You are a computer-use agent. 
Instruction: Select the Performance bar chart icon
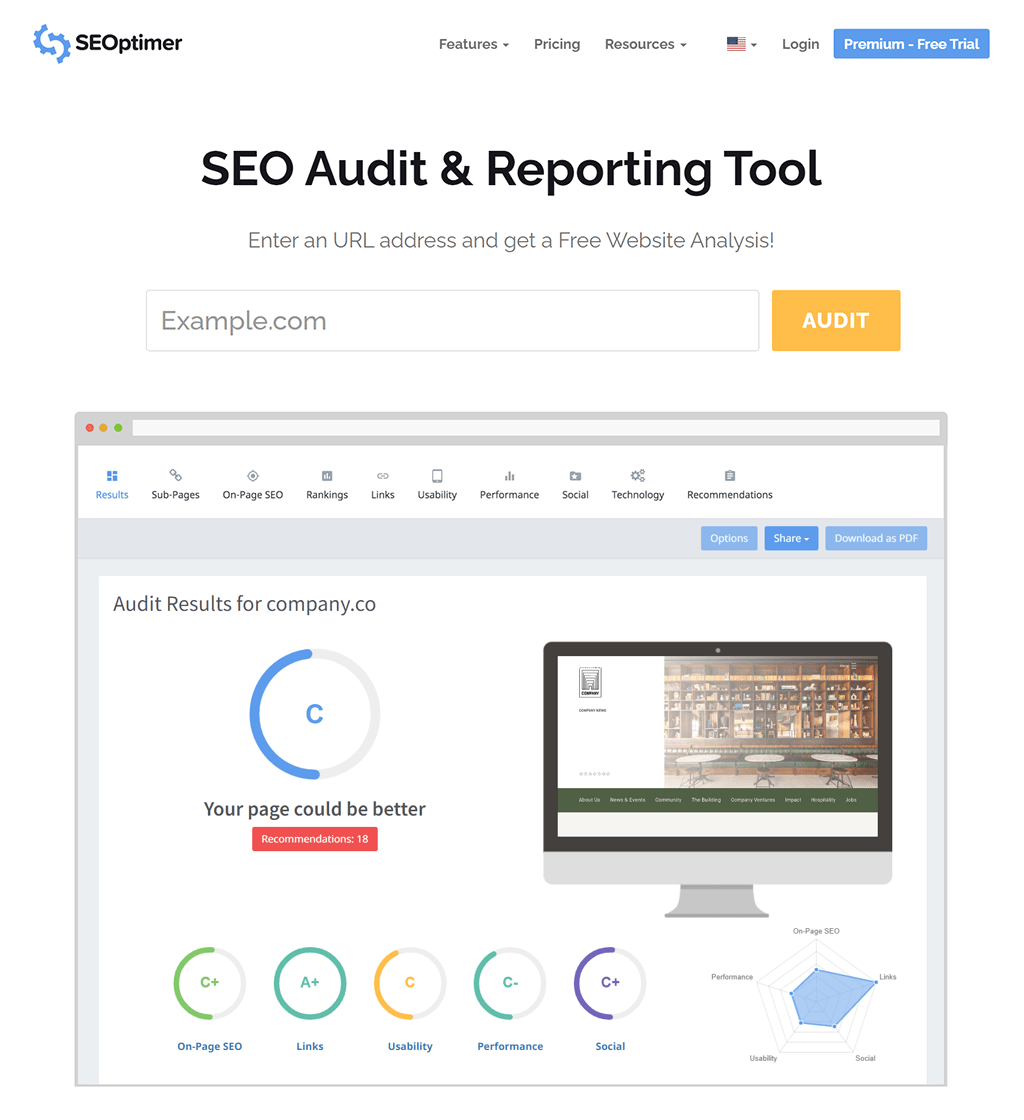click(x=509, y=476)
